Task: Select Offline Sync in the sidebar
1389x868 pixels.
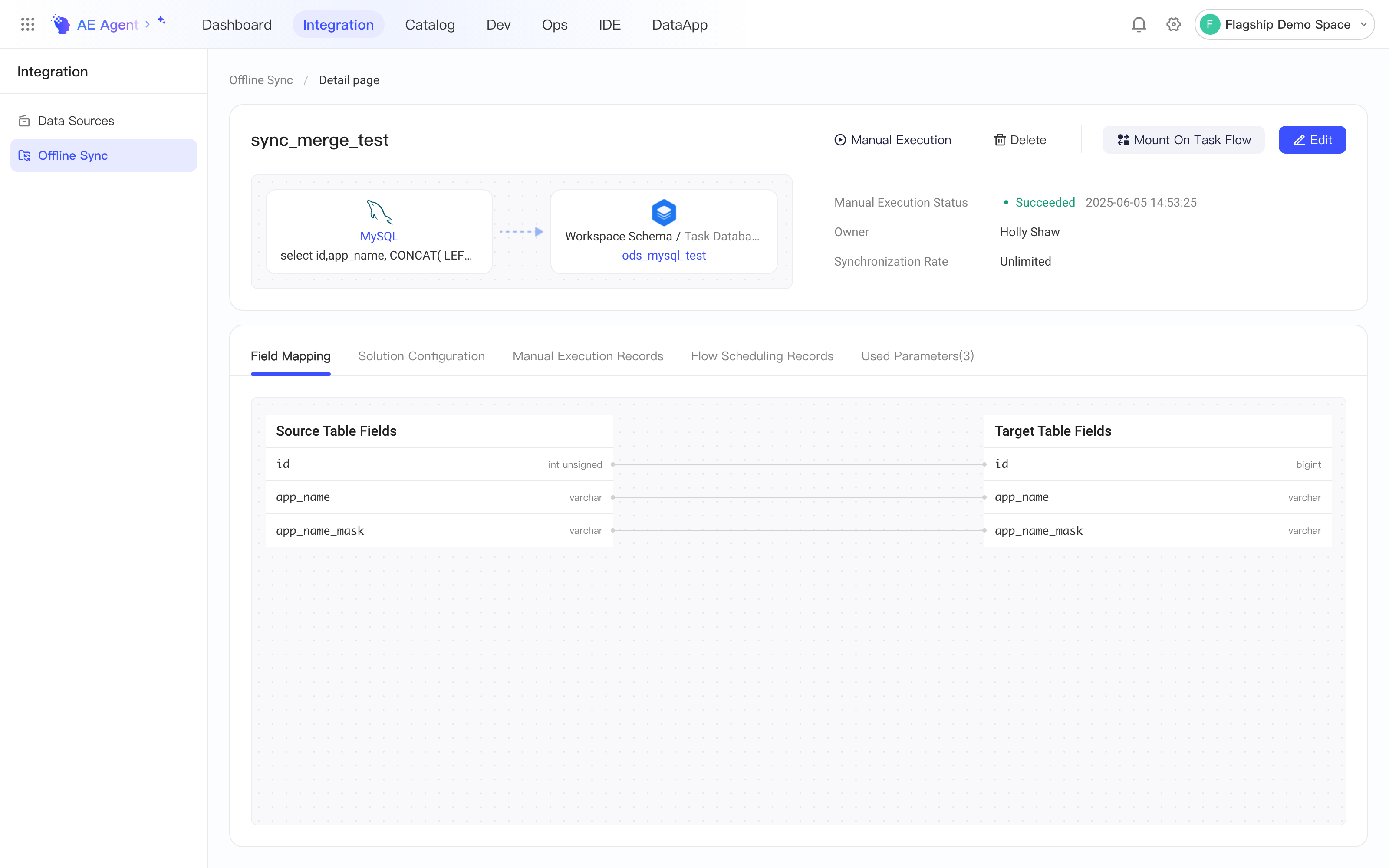Action: point(103,155)
